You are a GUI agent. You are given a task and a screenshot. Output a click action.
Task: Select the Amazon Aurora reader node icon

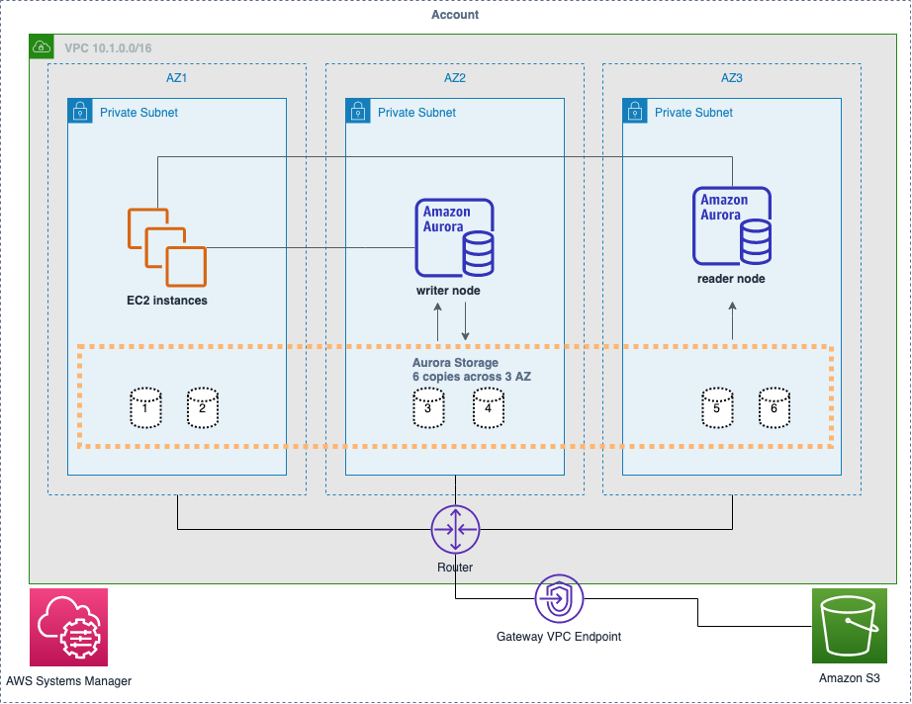[x=732, y=226]
